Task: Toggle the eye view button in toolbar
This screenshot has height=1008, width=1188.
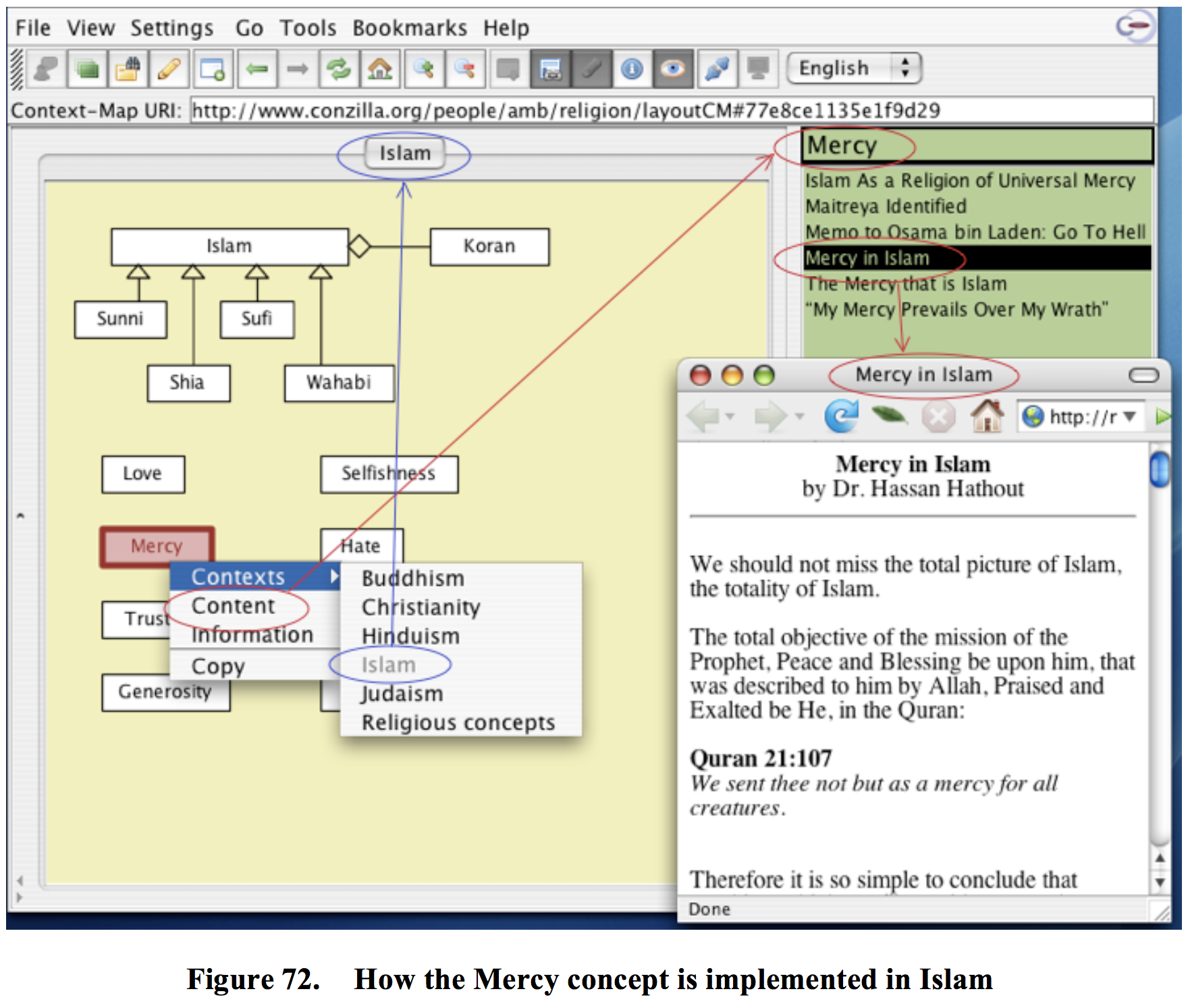Action: pyautogui.click(x=672, y=69)
